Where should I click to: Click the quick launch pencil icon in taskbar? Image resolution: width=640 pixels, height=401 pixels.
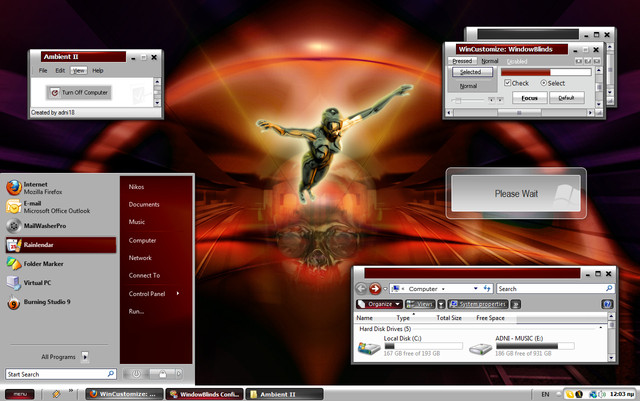(x=56, y=394)
